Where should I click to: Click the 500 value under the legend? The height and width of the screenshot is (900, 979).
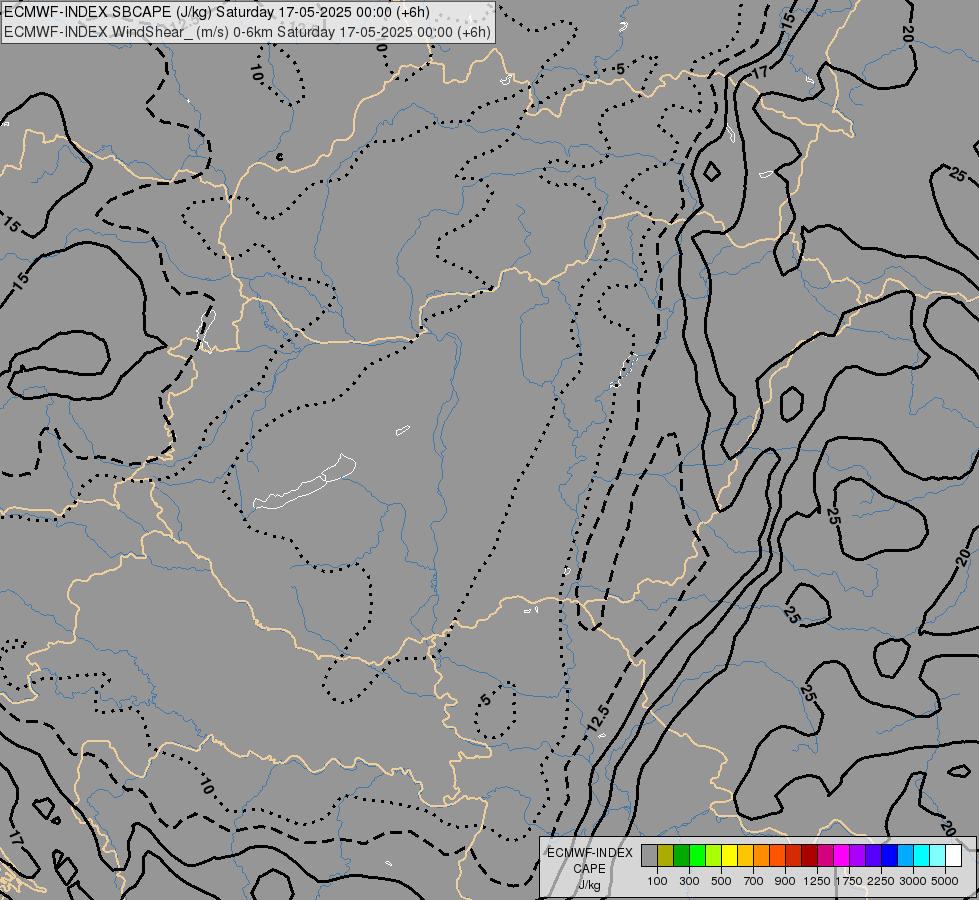721,881
